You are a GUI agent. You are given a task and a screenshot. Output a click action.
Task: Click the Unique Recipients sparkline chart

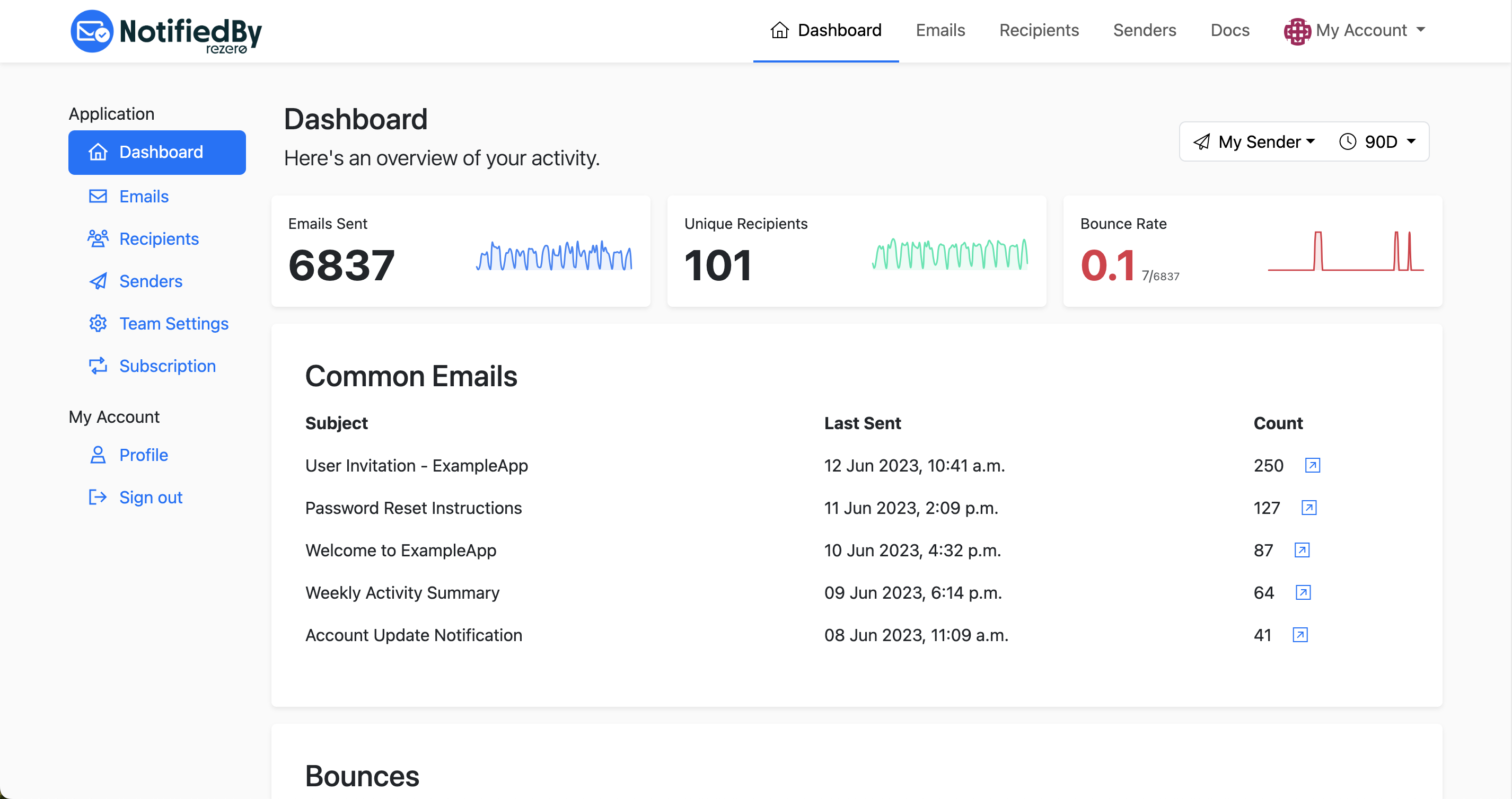point(950,253)
